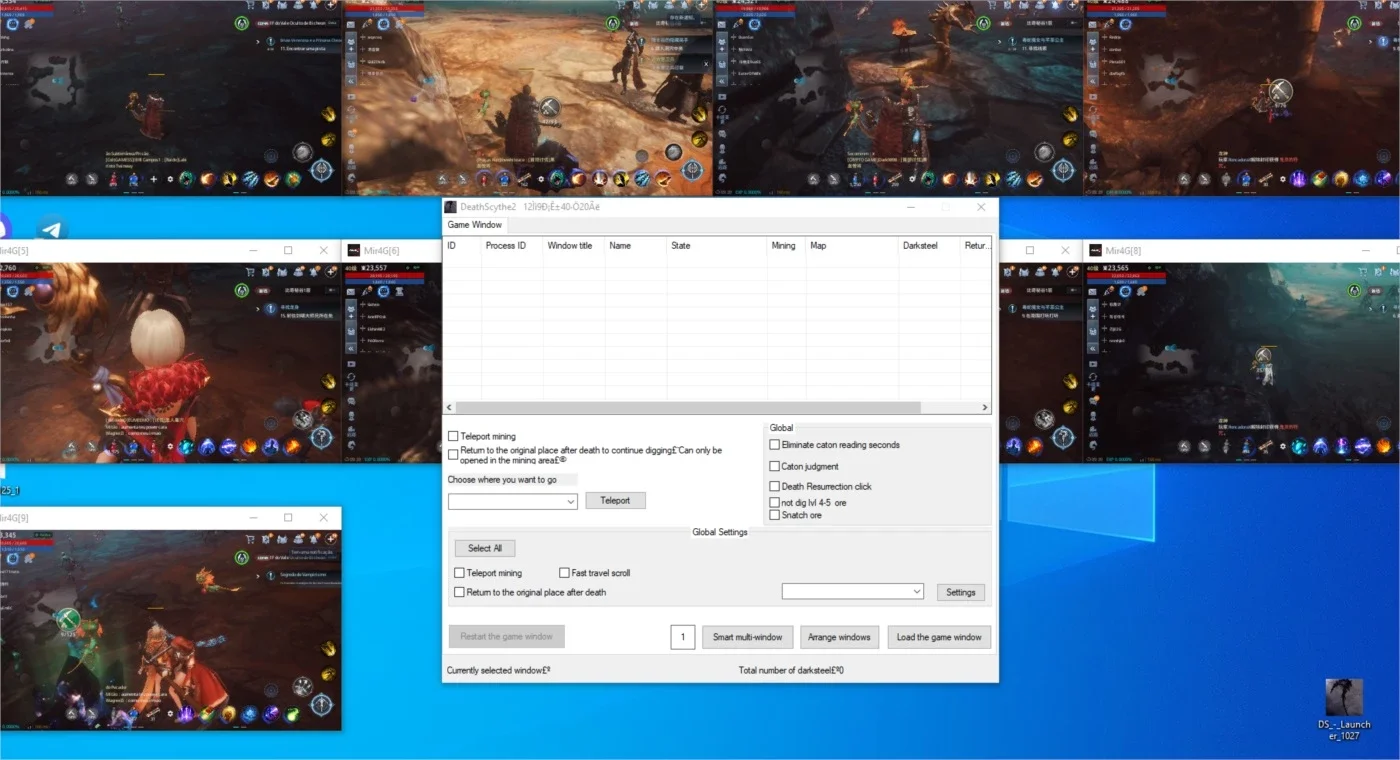This screenshot has width=1400, height=760.
Task: Open Settings in Global Settings
Action: (x=961, y=592)
